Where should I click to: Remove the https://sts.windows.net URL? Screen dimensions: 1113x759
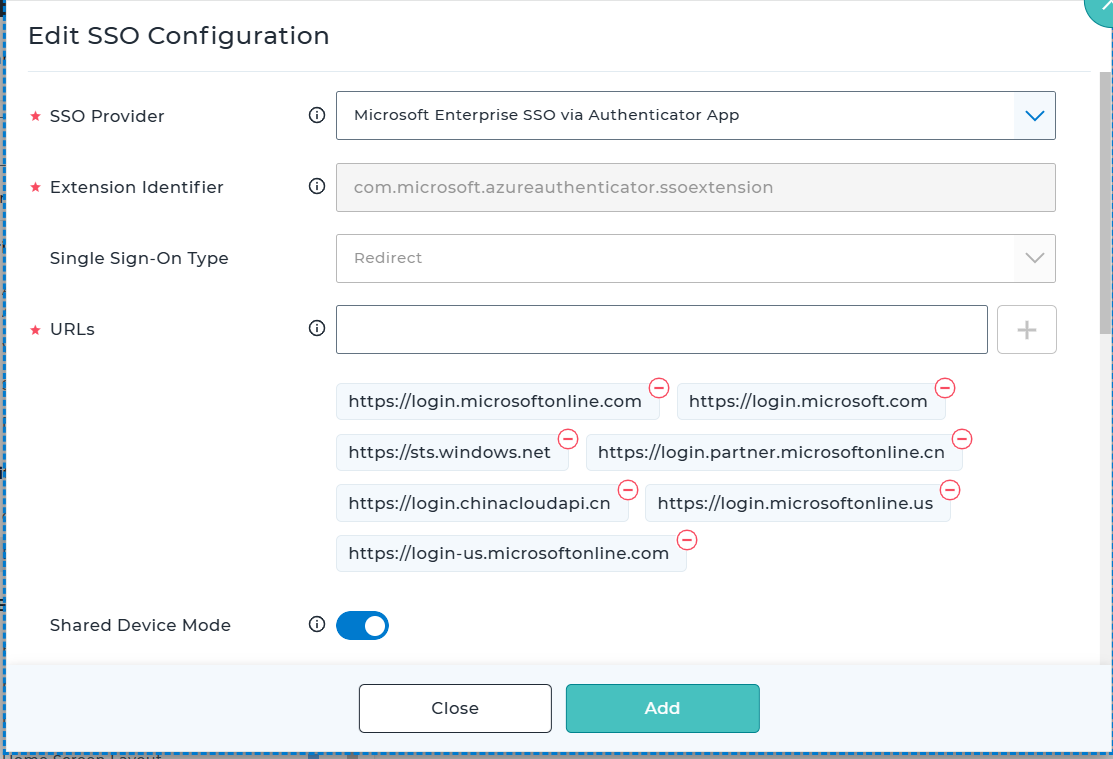pyautogui.click(x=568, y=439)
